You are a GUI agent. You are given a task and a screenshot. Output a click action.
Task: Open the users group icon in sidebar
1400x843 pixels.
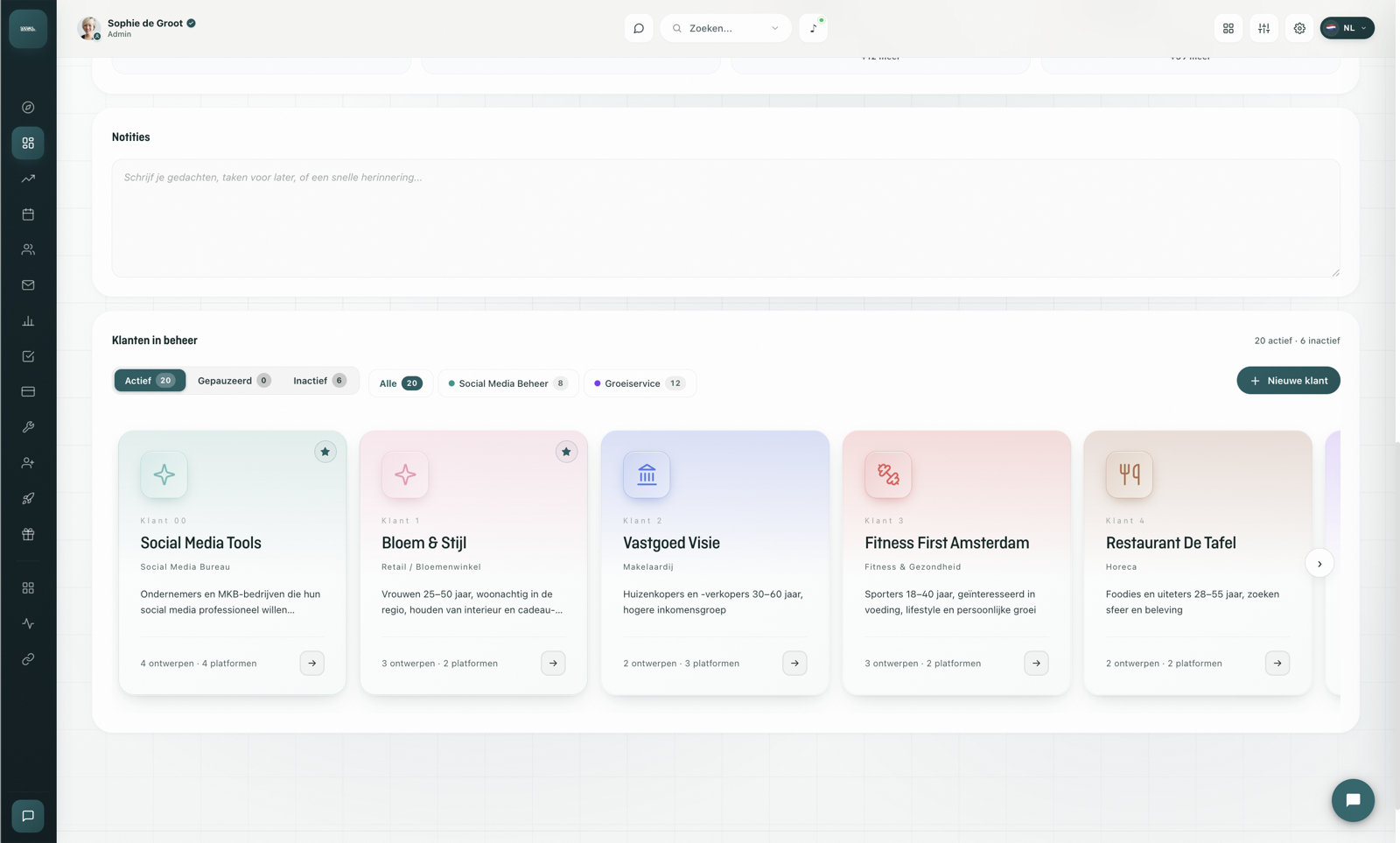click(28, 249)
